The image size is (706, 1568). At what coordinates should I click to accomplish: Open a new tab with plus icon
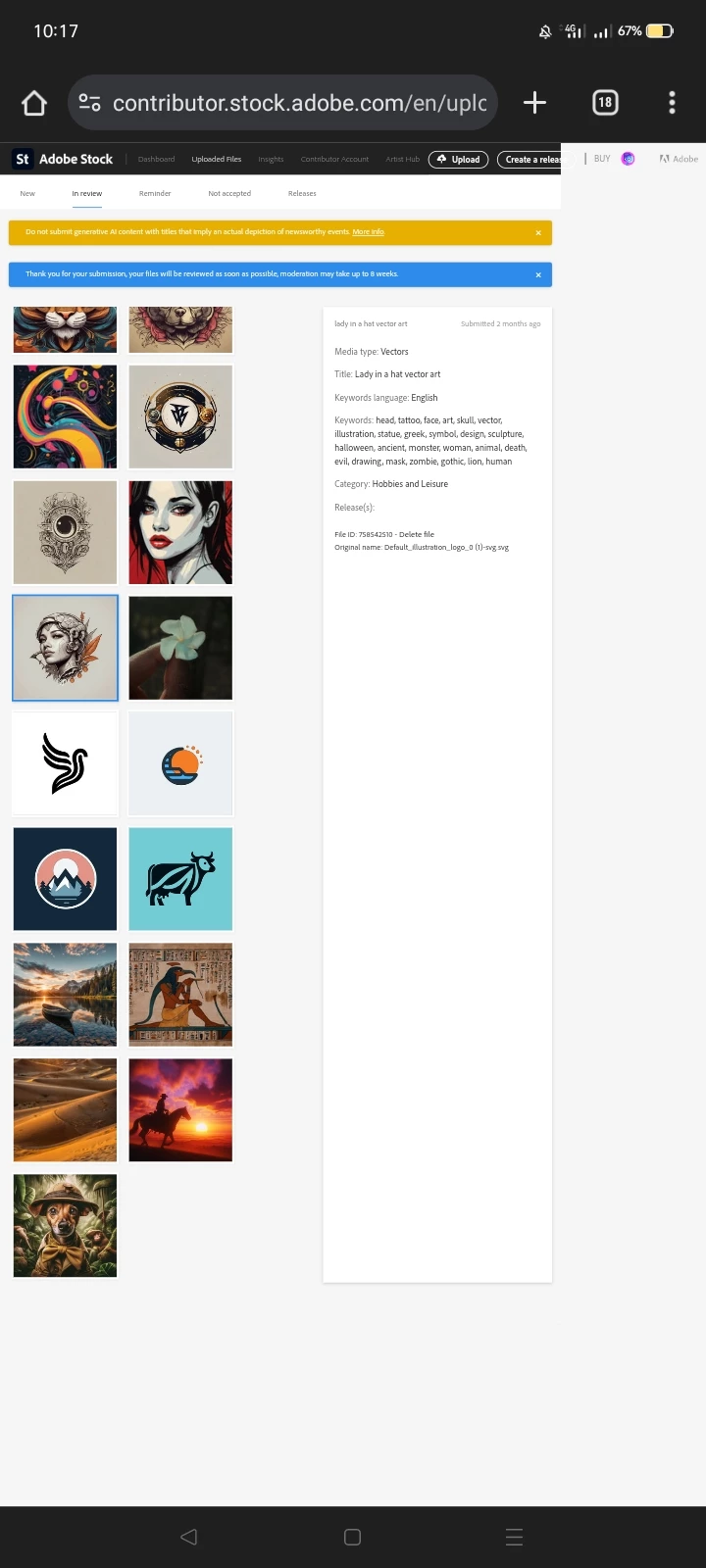click(x=534, y=103)
